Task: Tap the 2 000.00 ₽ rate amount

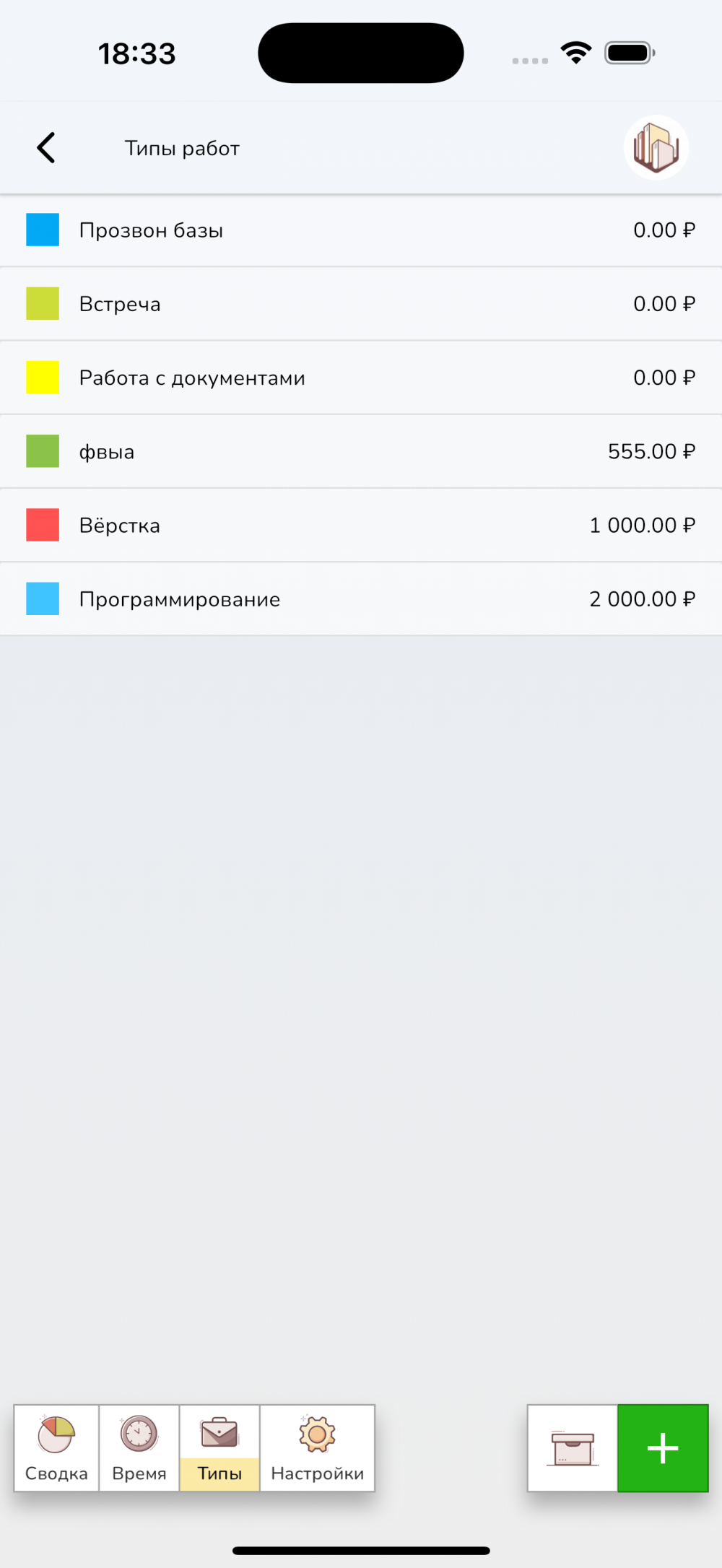Action: (642, 599)
